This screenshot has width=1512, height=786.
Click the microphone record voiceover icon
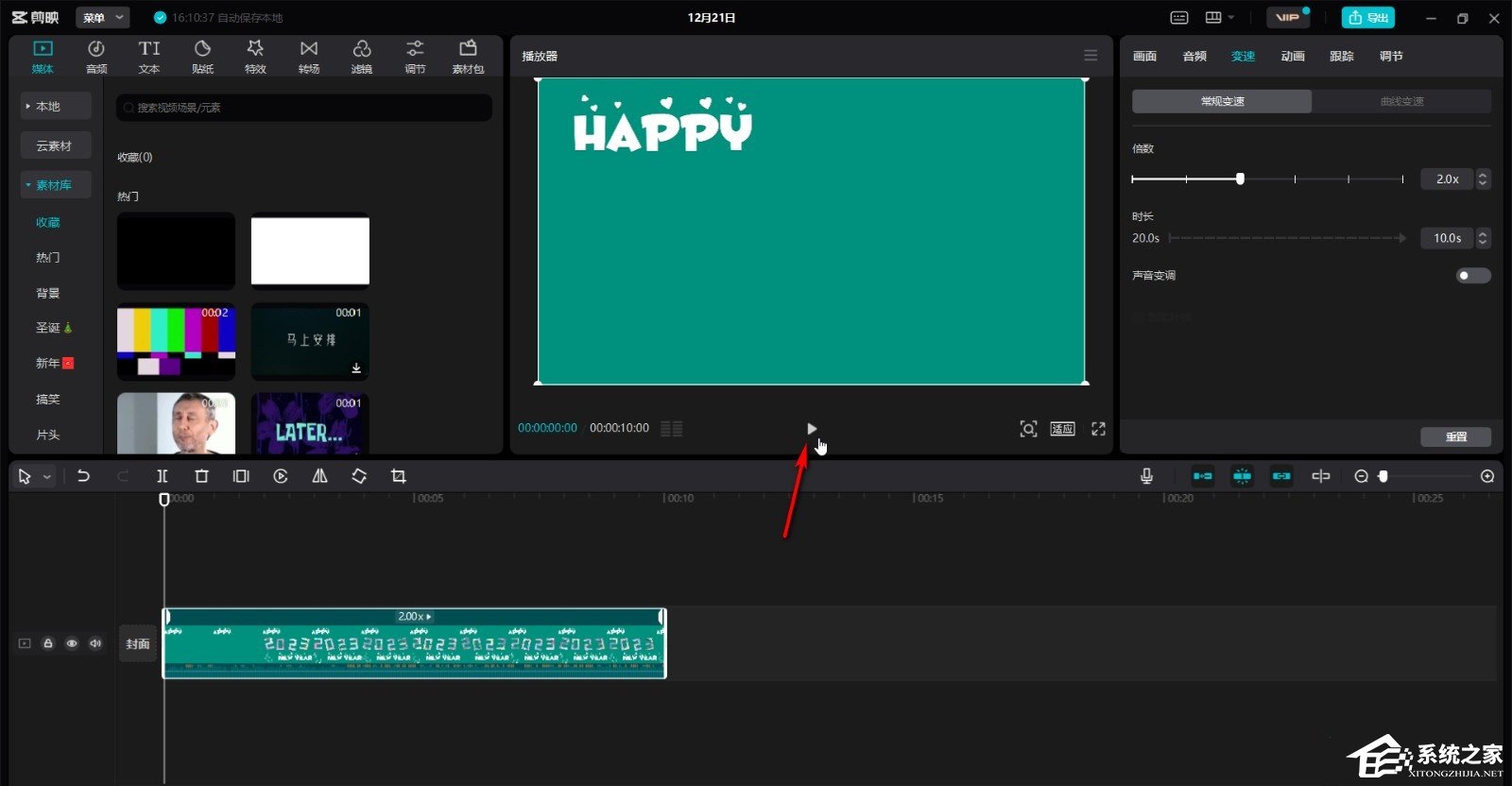1146,476
